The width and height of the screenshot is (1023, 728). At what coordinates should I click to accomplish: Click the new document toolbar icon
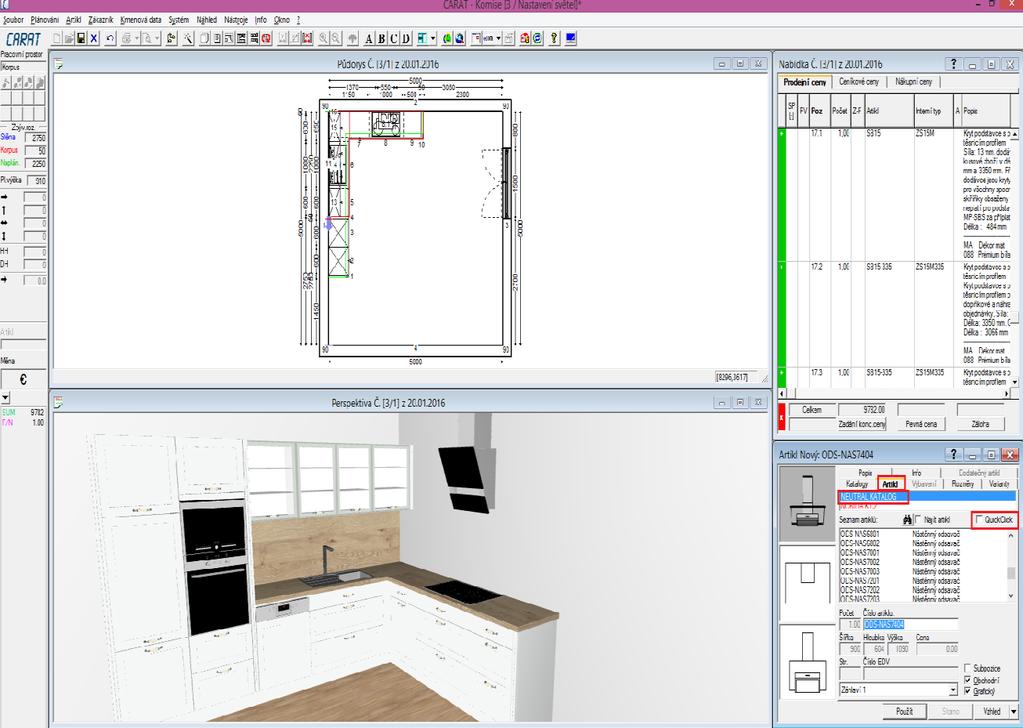[56, 38]
